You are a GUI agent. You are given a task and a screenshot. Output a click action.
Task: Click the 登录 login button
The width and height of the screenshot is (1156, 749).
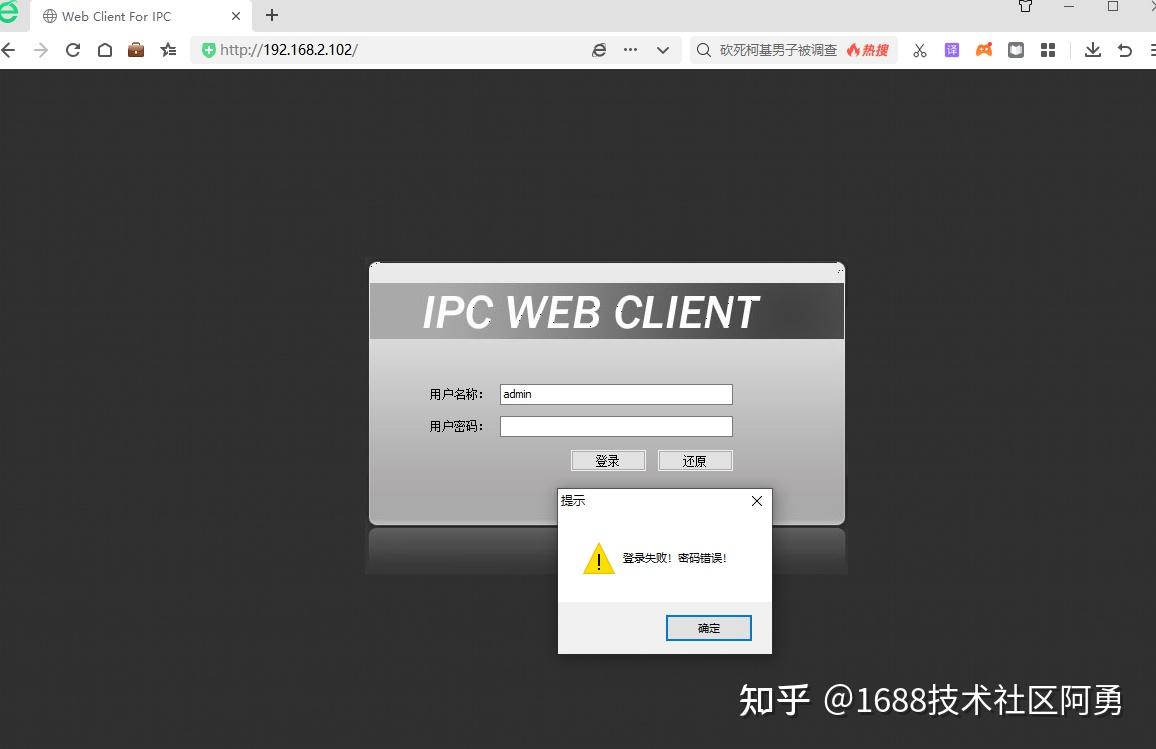click(x=608, y=460)
